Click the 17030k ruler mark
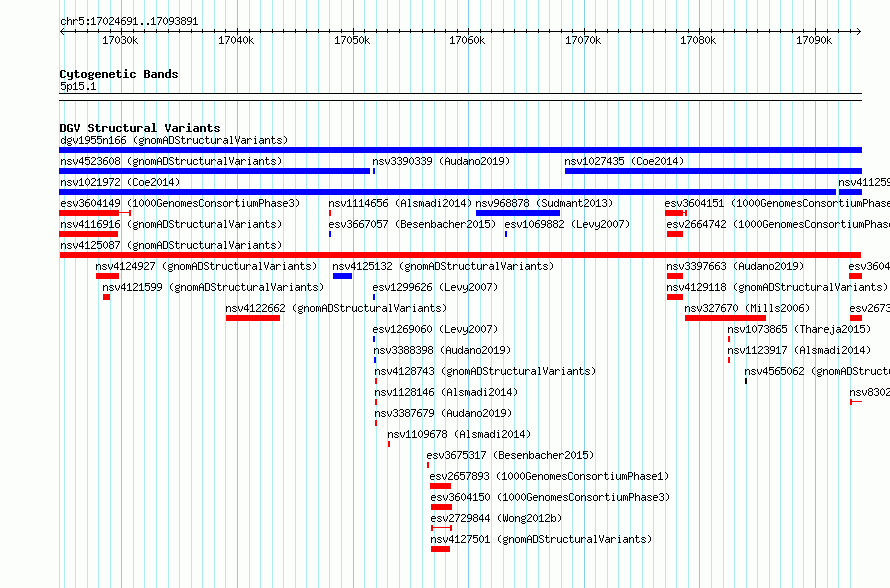Viewport: 890px width, 588px height. coord(120,40)
